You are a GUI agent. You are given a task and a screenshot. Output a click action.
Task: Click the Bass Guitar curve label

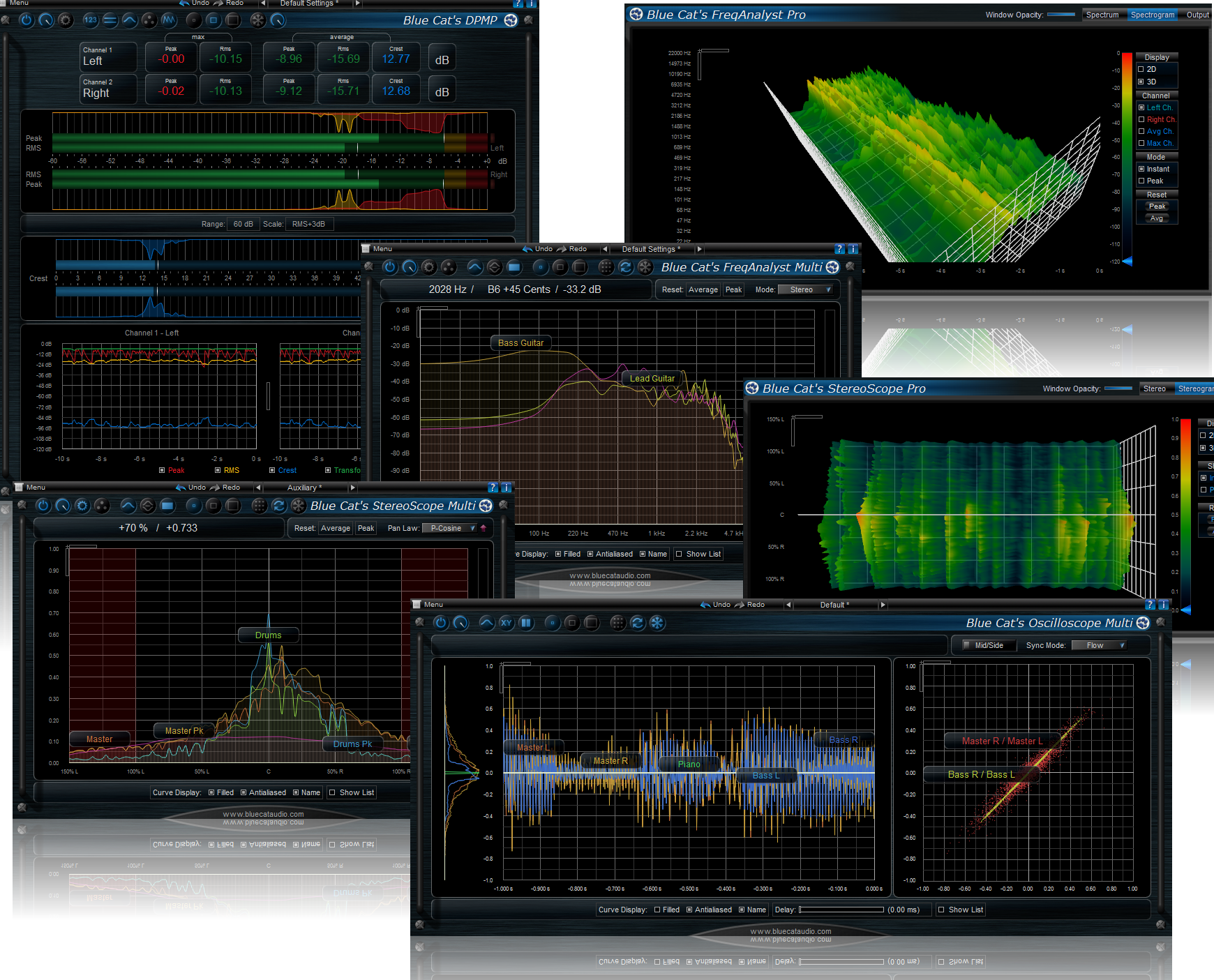(520, 342)
